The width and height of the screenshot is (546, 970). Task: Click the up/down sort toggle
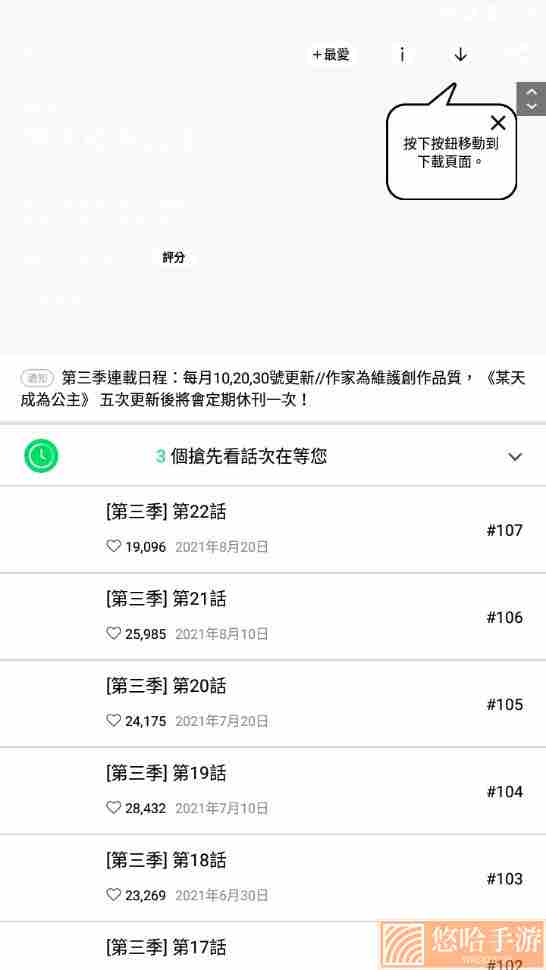pyautogui.click(x=531, y=98)
